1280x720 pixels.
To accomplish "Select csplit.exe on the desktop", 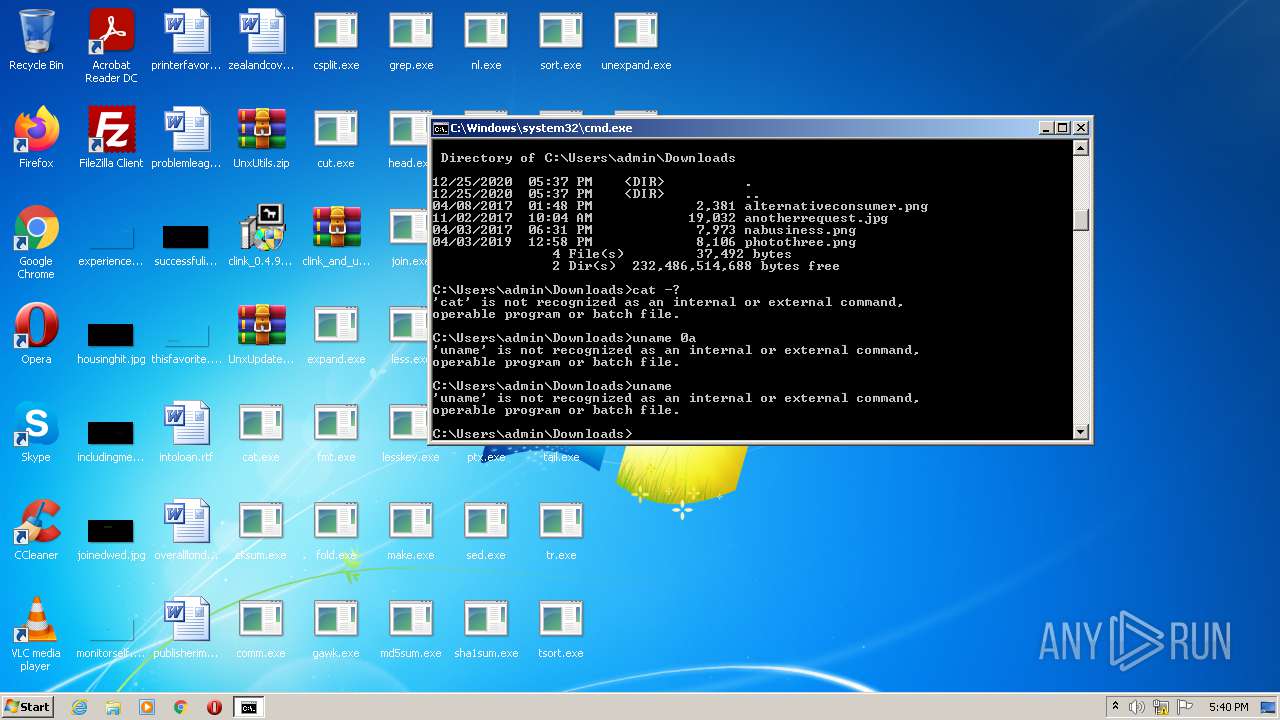I will point(336,40).
